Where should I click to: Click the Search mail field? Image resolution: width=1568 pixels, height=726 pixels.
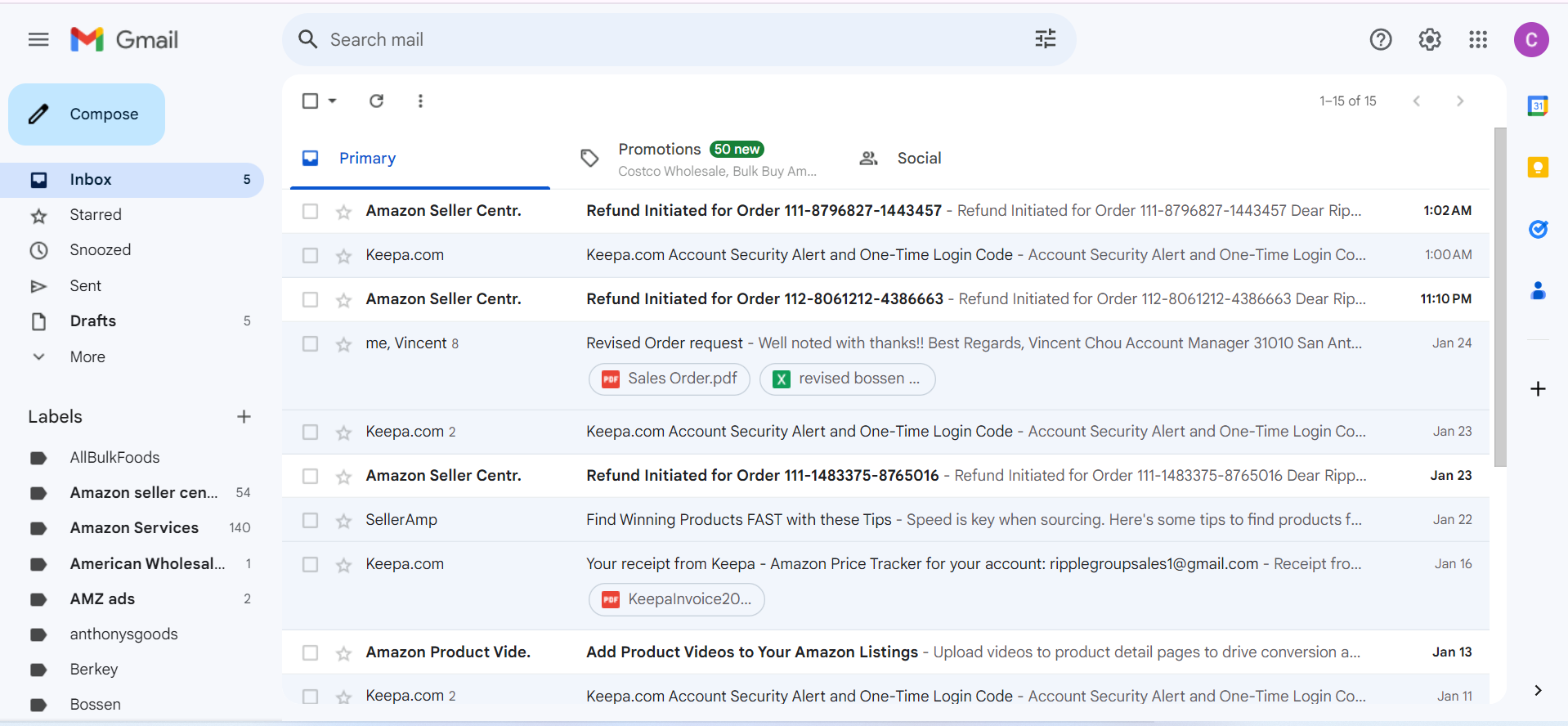click(x=679, y=39)
